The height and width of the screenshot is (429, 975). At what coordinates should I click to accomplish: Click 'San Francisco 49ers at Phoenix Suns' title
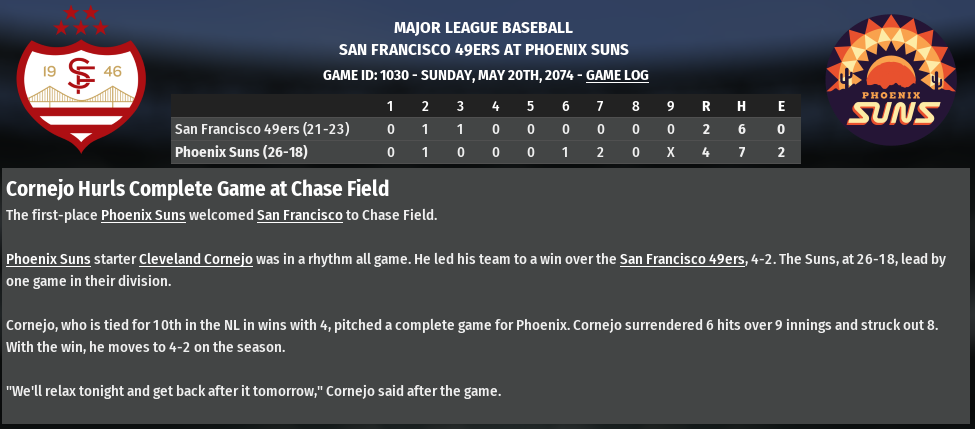[x=483, y=50]
